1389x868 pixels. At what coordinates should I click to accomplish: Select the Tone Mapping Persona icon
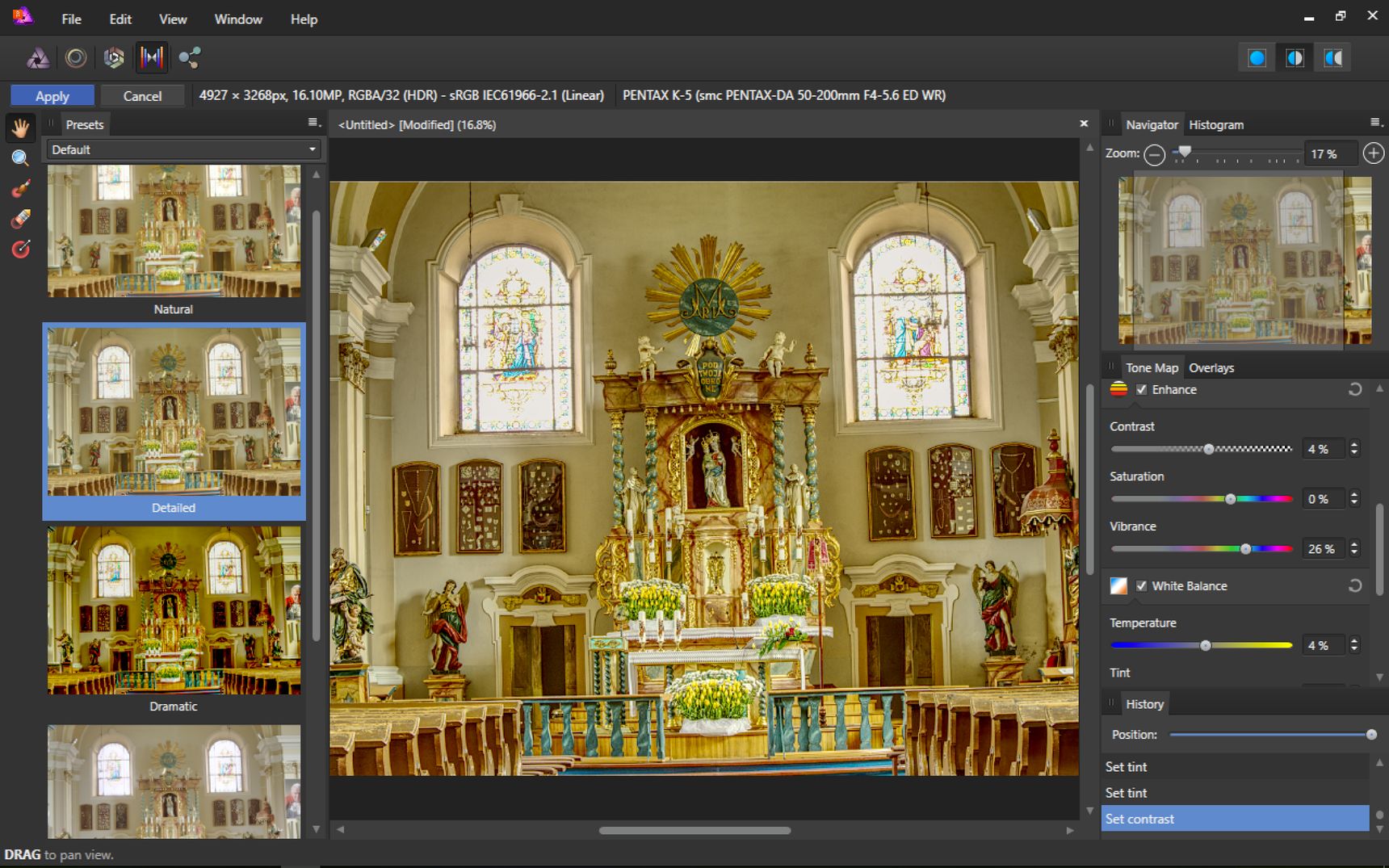[152, 57]
